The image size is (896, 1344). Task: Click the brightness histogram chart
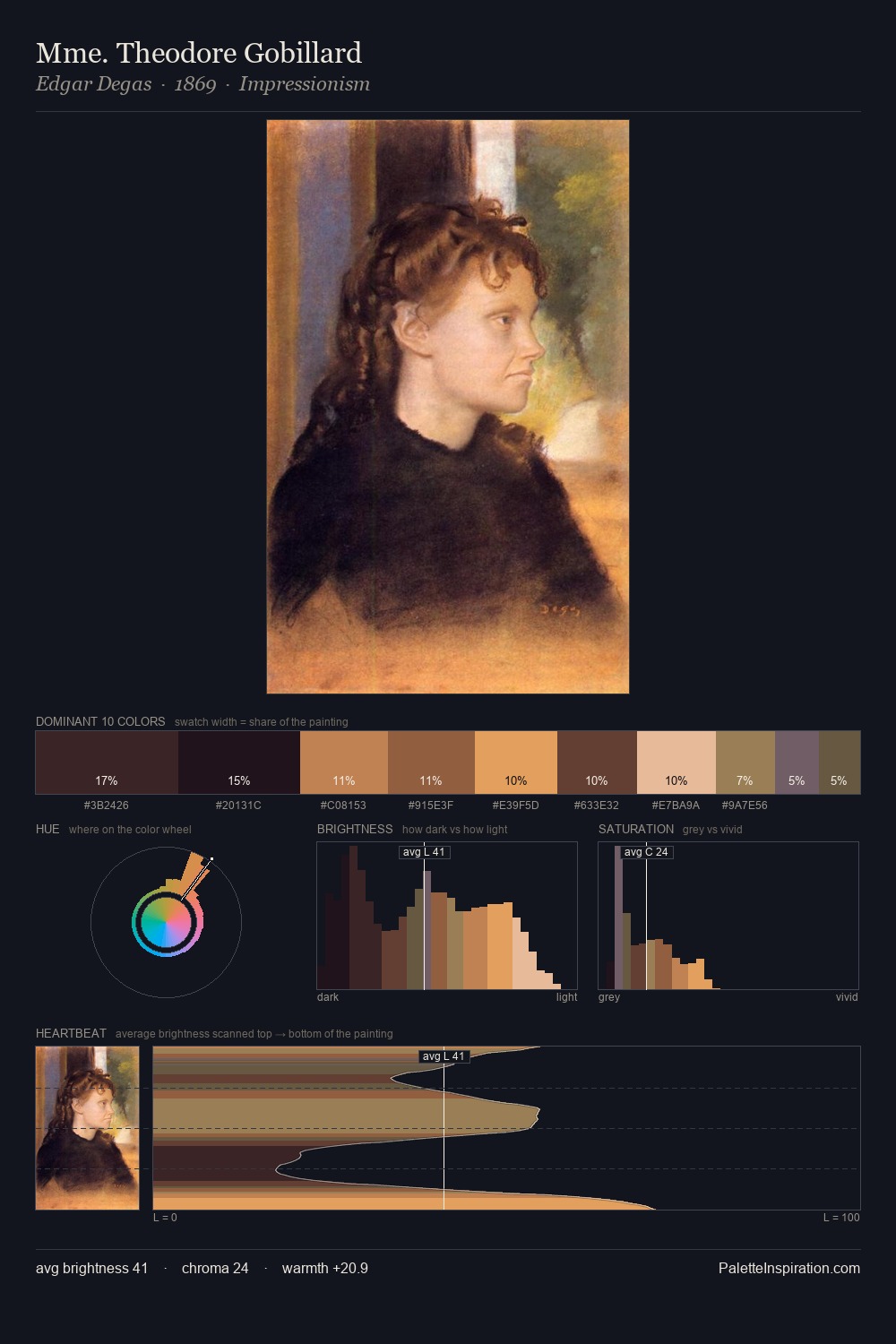447,916
